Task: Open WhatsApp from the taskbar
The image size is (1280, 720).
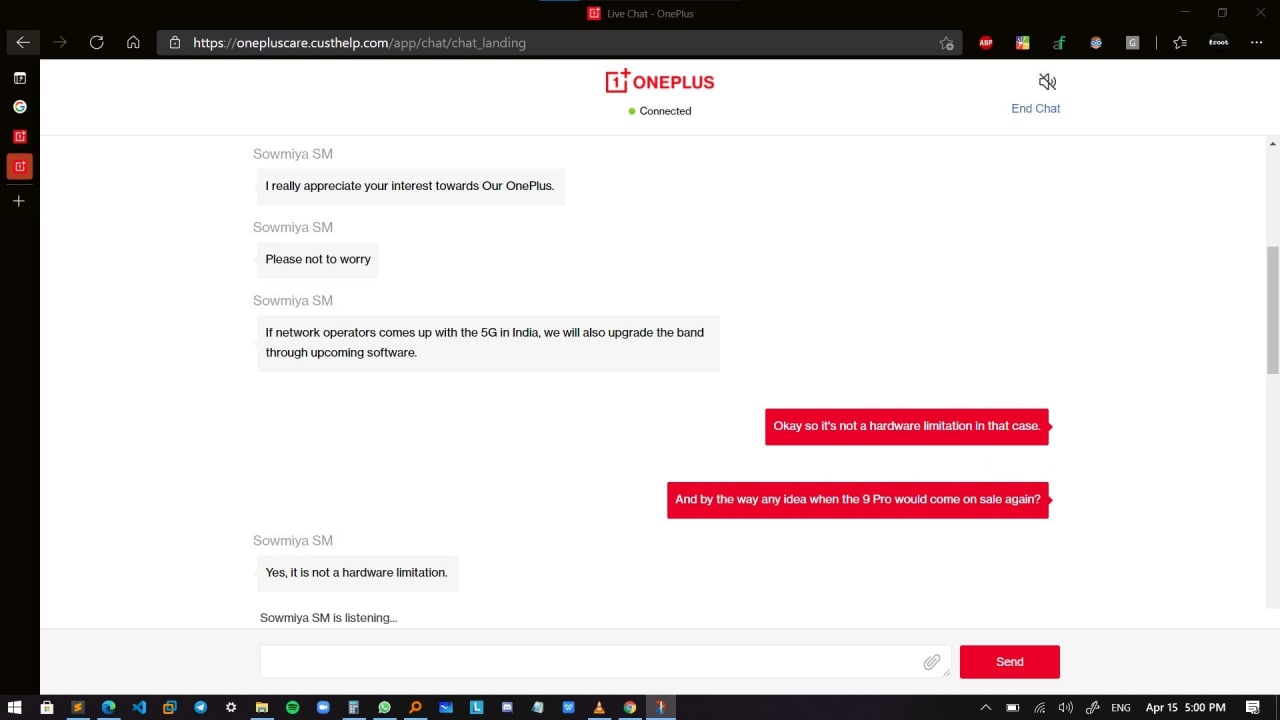Action: tap(385, 707)
